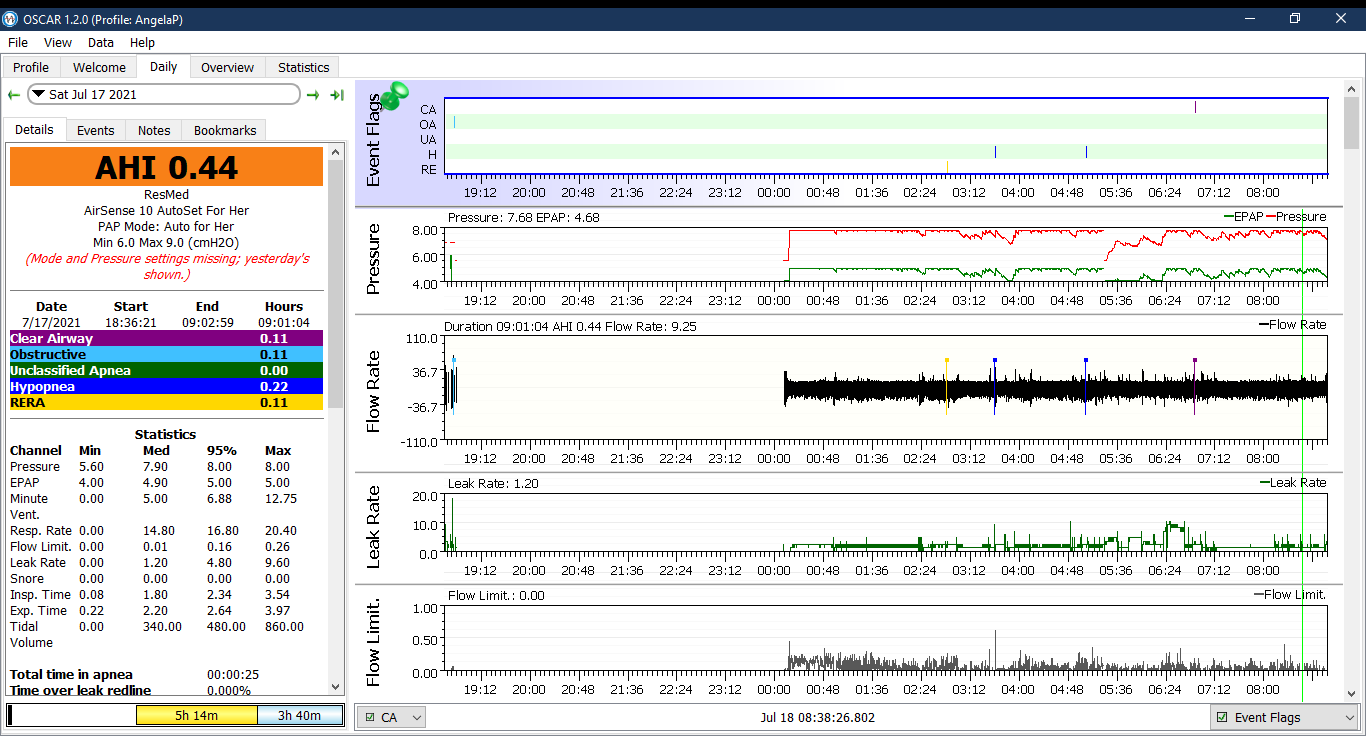Select the Daily tab
Image resolution: width=1366 pixels, height=736 pixels.
(163, 66)
